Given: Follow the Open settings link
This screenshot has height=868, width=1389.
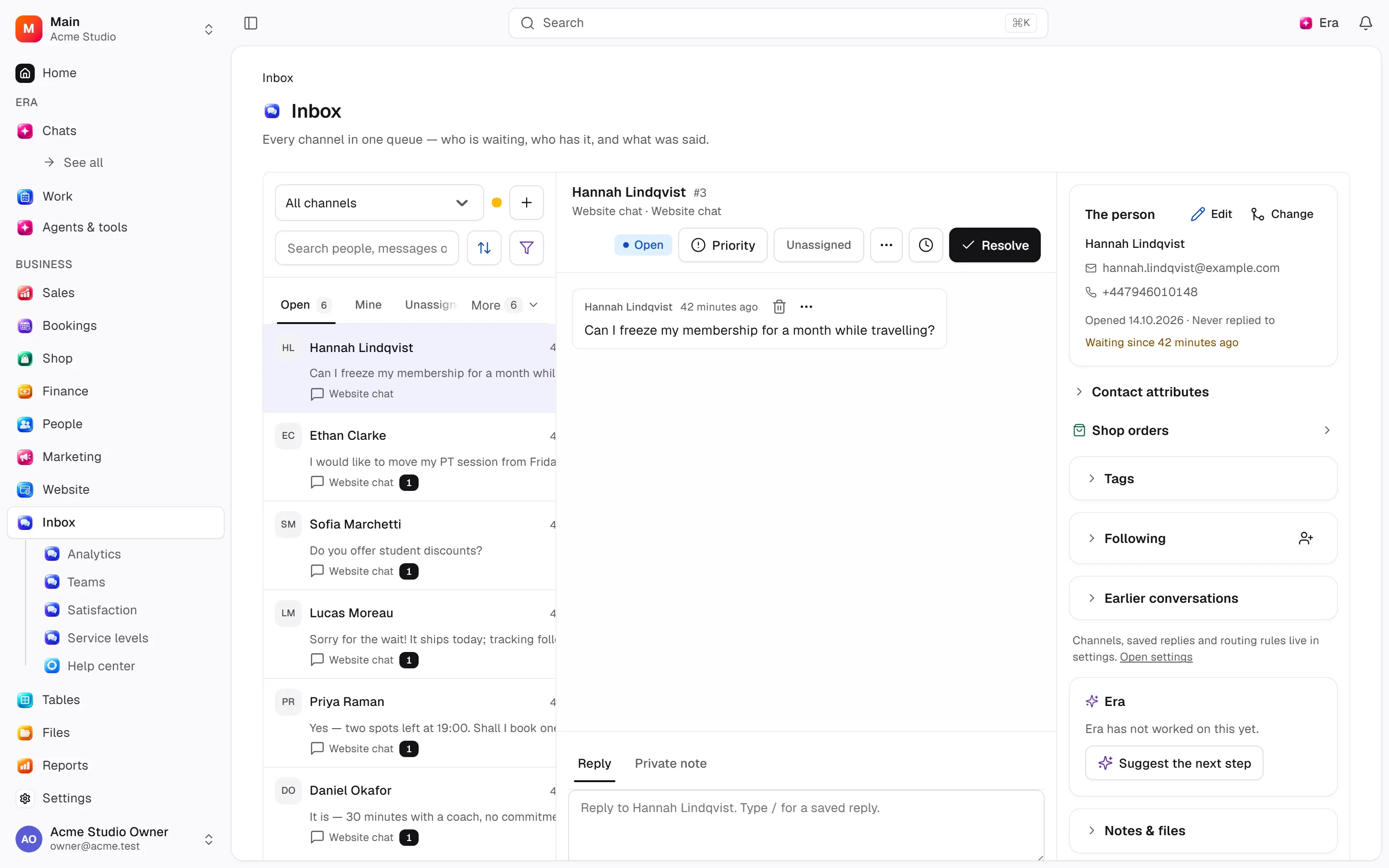Looking at the screenshot, I should pos(1156,657).
